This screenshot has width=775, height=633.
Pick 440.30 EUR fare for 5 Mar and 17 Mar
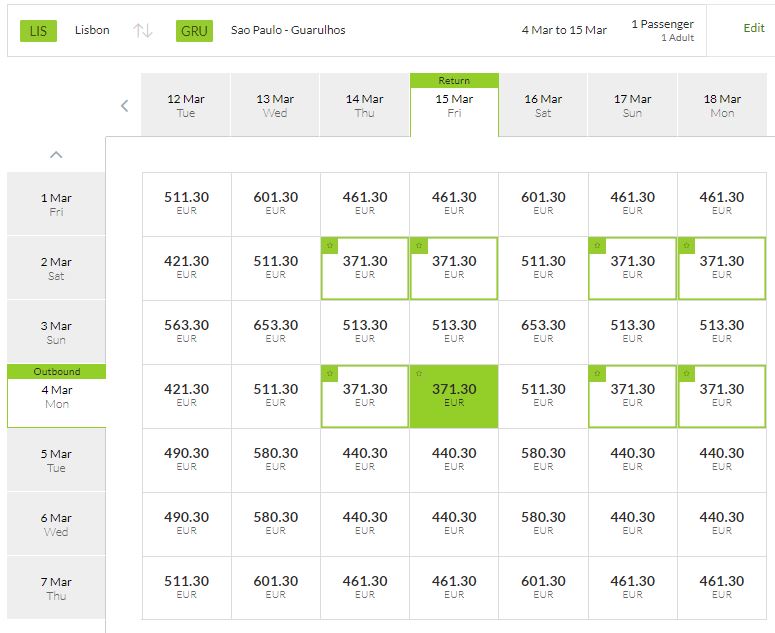[632, 460]
